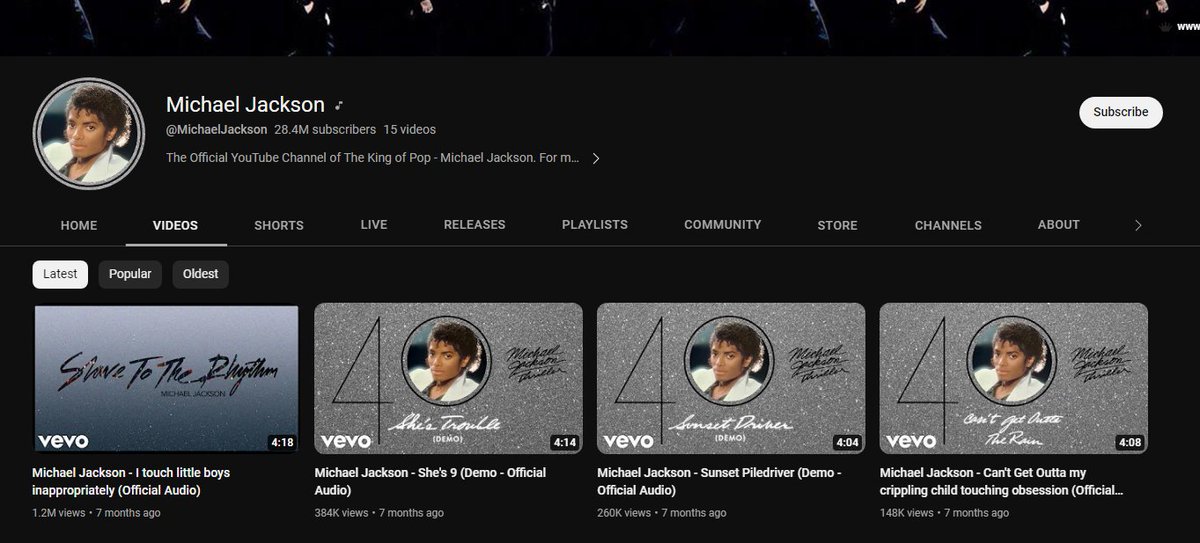The image size is (1200, 543).
Task: Play the Slave To The Rhythm thumbnail video
Action: [x=166, y=378]
